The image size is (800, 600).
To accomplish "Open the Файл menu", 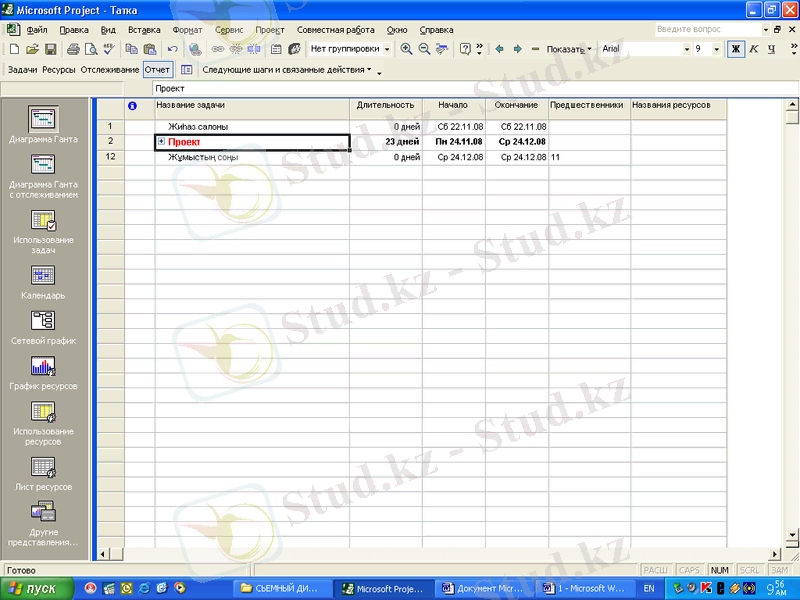I will [37, 30].
